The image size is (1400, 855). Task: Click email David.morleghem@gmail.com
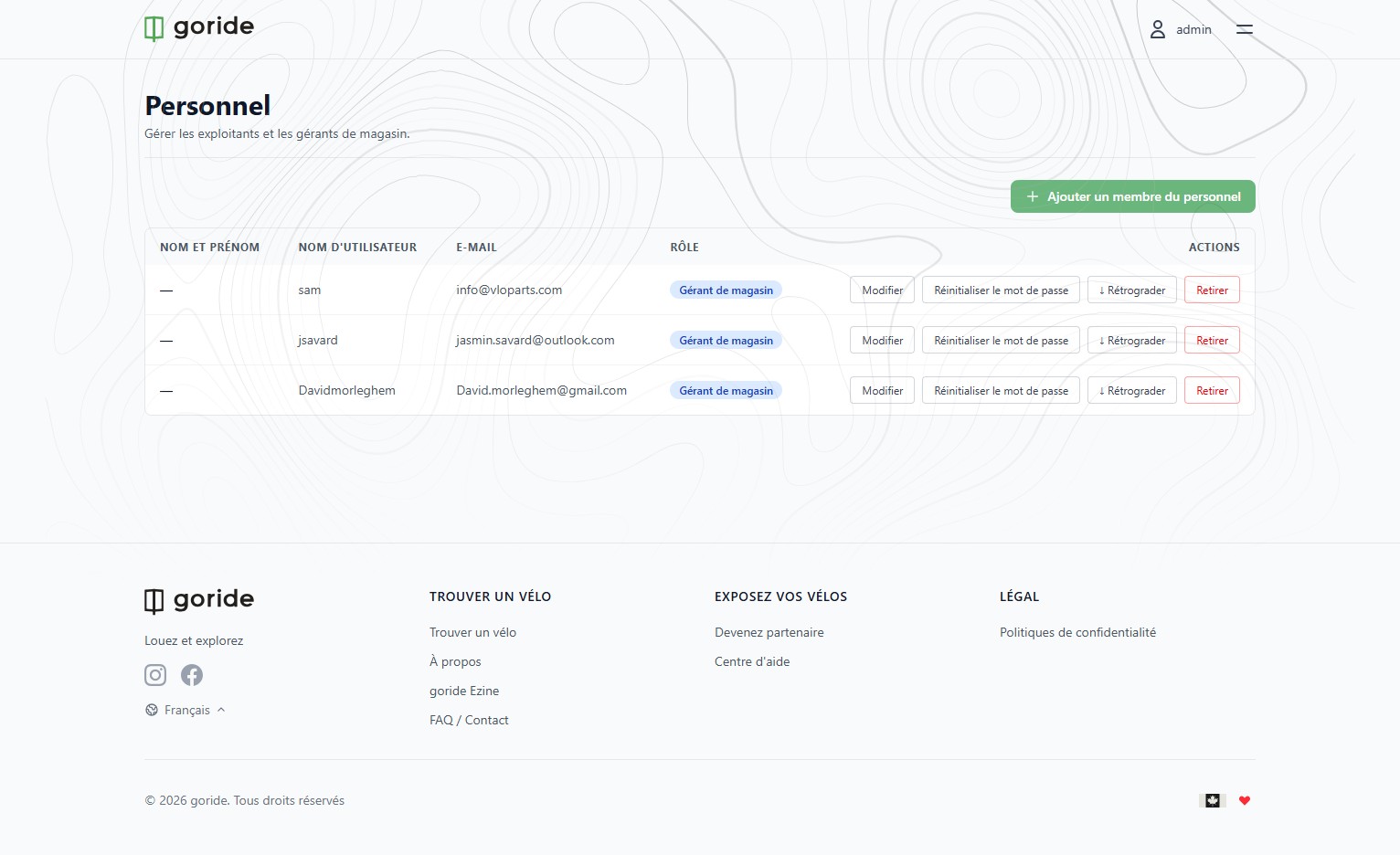(542, 390)
